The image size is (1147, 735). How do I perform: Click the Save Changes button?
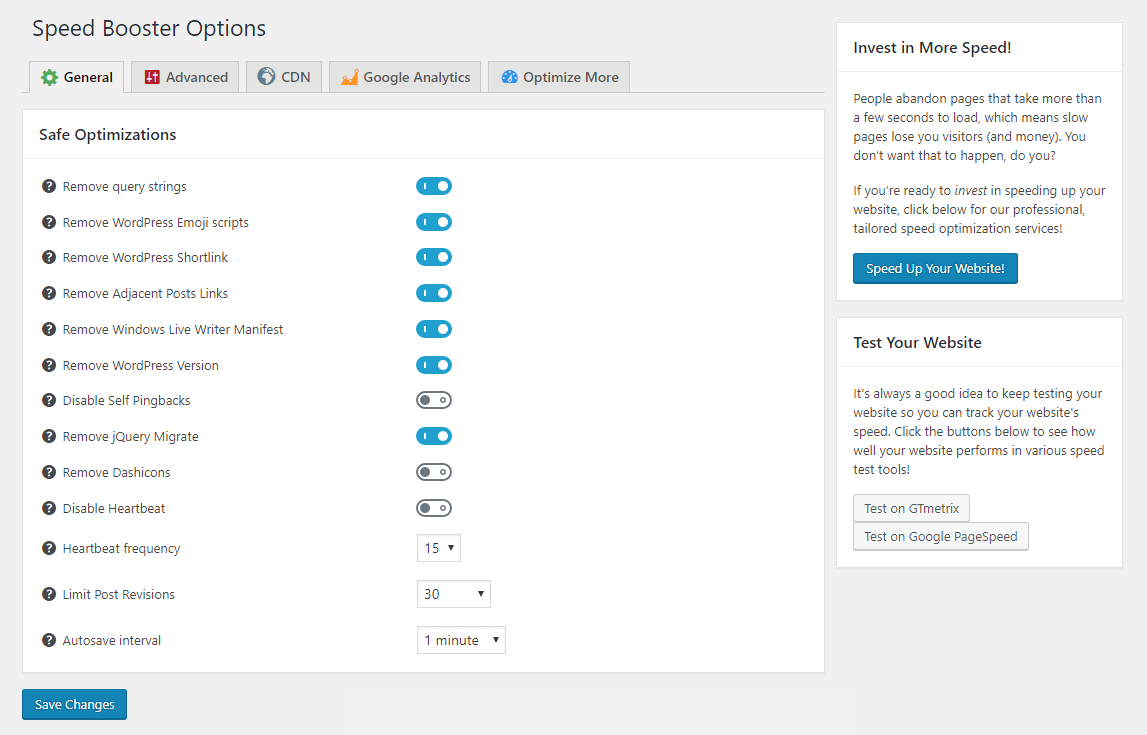[74, 704]
